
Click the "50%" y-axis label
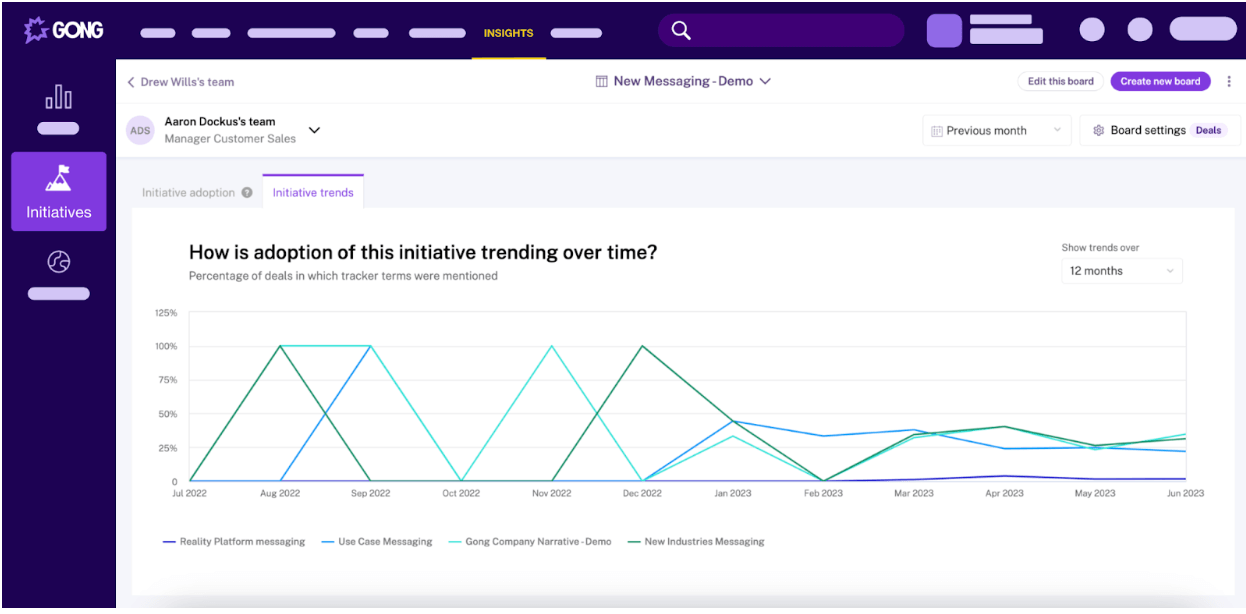click(x=168, y=414)
